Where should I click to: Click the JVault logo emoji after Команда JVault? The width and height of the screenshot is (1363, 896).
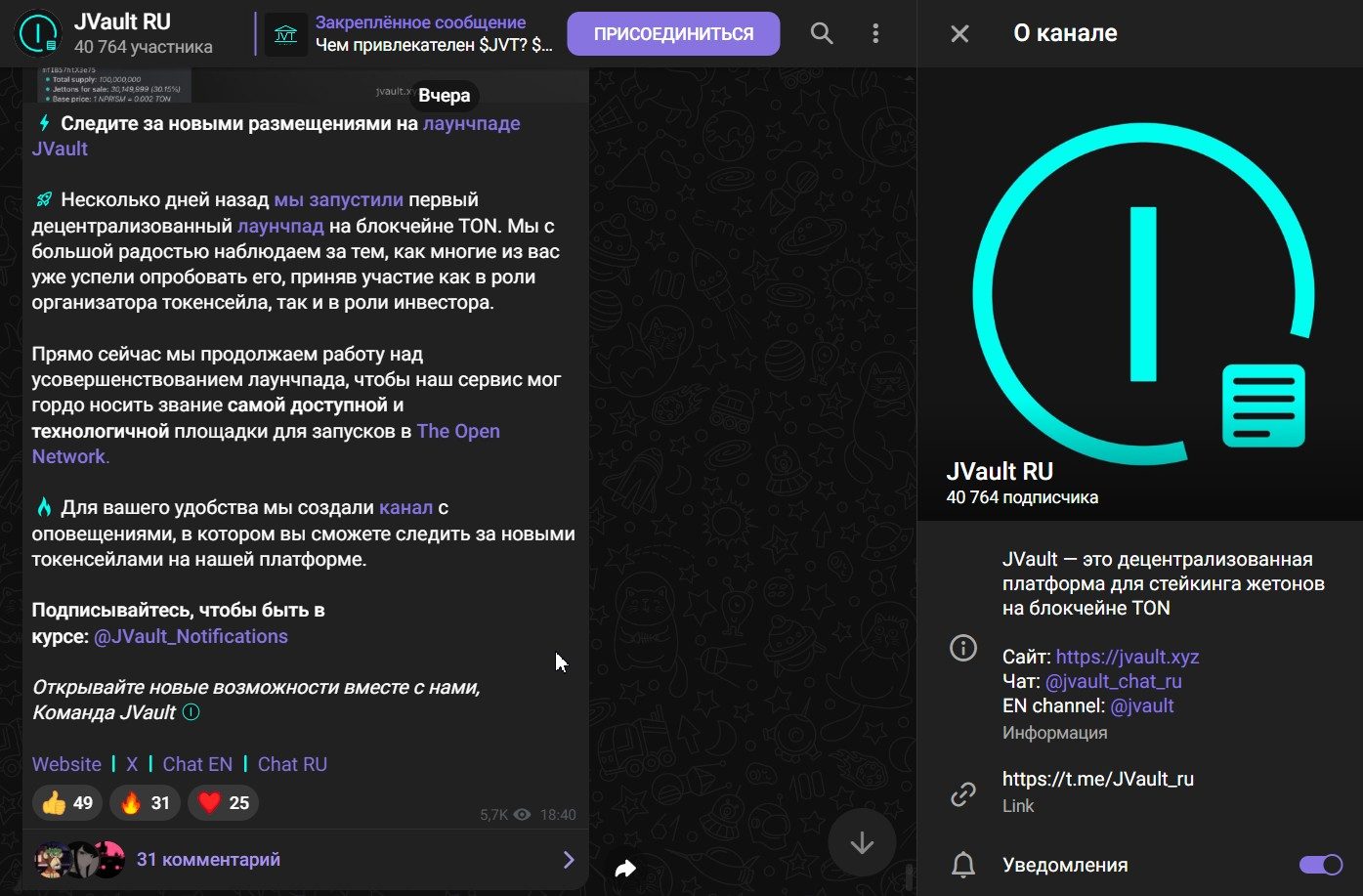coord(192,712)
